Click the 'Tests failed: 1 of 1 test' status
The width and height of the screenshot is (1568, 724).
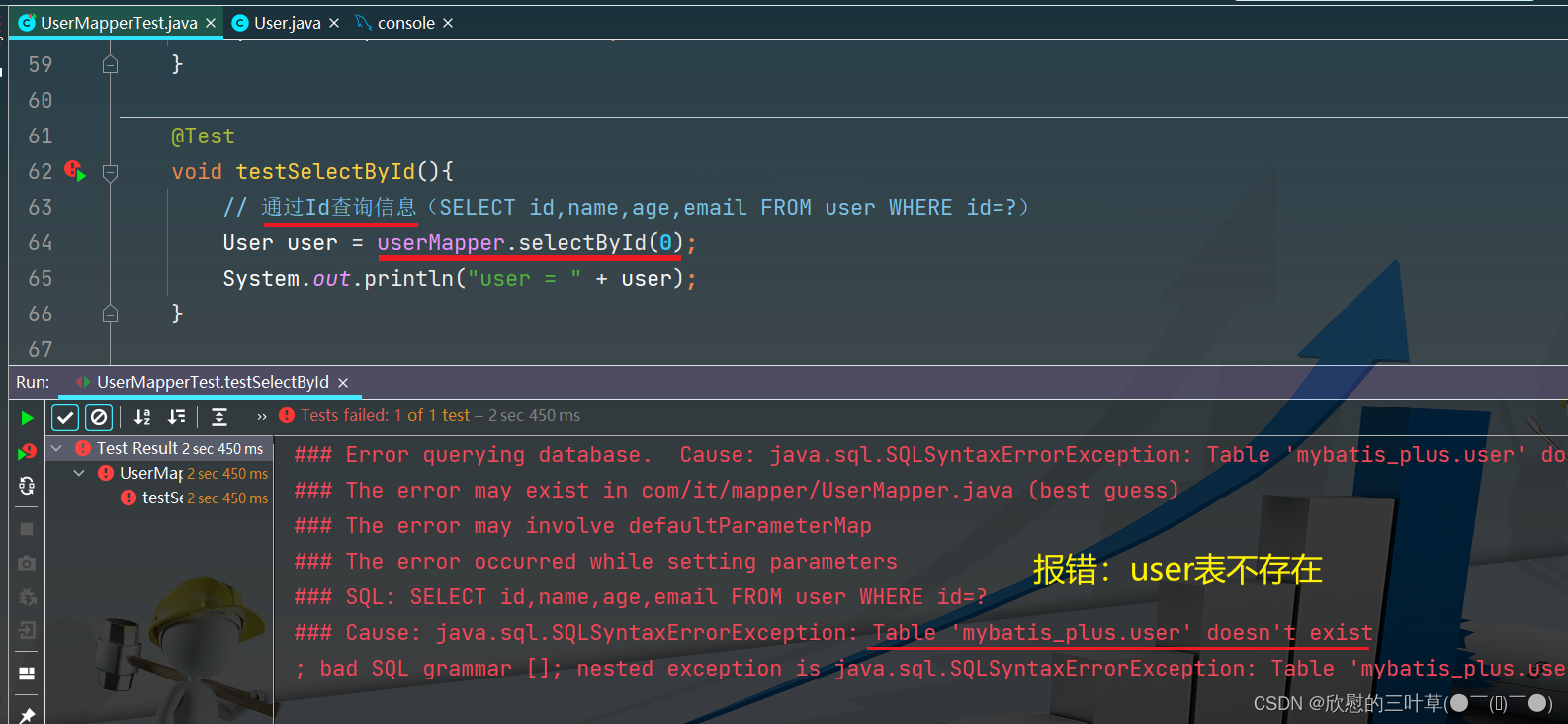click(386, 416)
